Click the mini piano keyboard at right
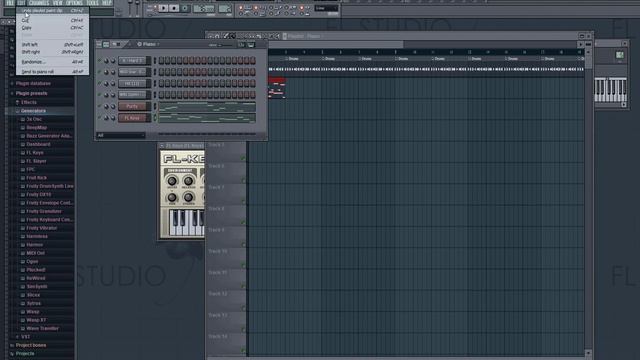This screenshot has height=360, width=640. pyautogui.click(x=610, y=90)
